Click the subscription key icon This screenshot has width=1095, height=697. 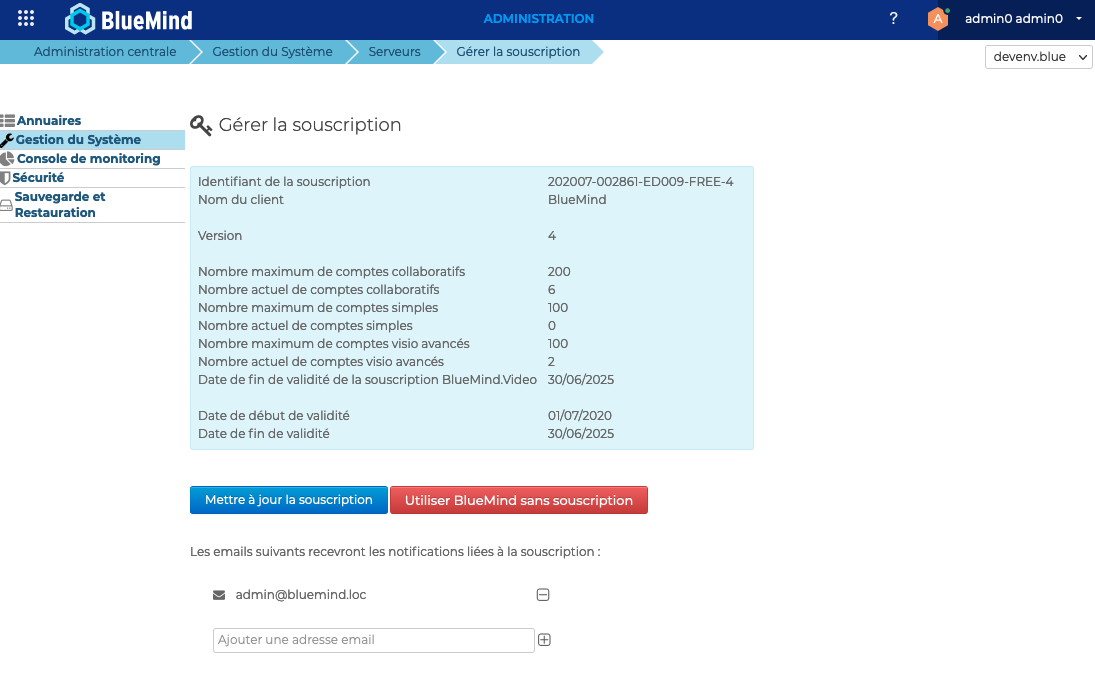[x=201, y=126]
